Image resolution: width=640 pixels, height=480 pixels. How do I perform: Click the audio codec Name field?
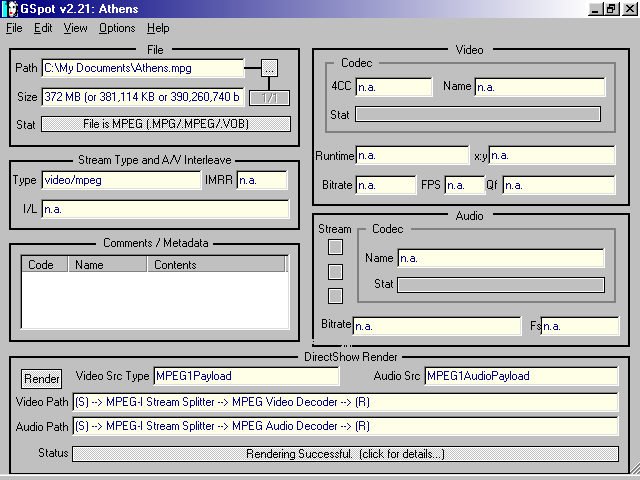501,258
